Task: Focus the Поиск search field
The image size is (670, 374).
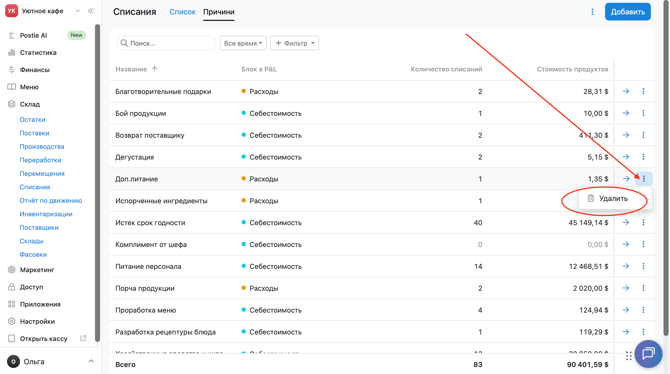Action: tap(166, 43)
